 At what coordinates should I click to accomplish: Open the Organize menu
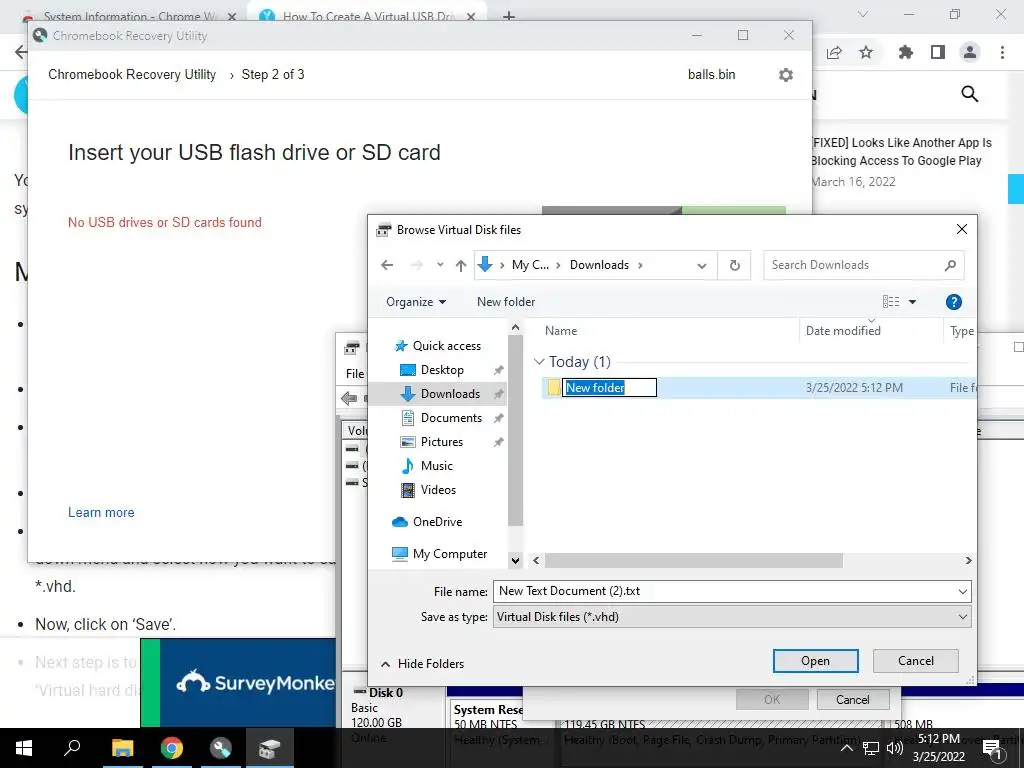point(416,302)
